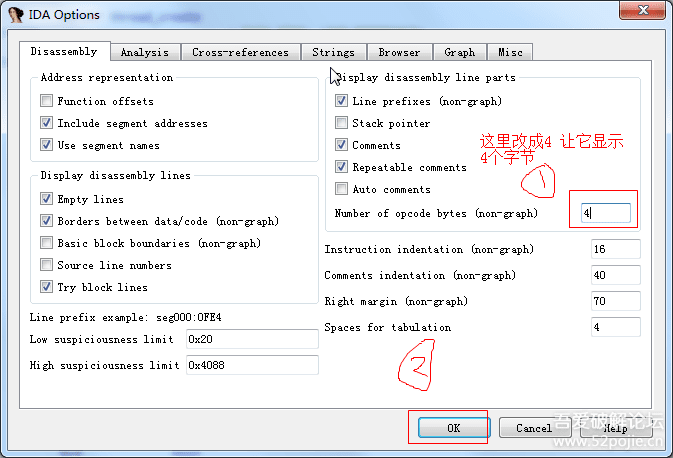Click the Display disassembly lines group label
This screenshot has height=458, width=673.
pyautogui.click(x=115, y=176)
